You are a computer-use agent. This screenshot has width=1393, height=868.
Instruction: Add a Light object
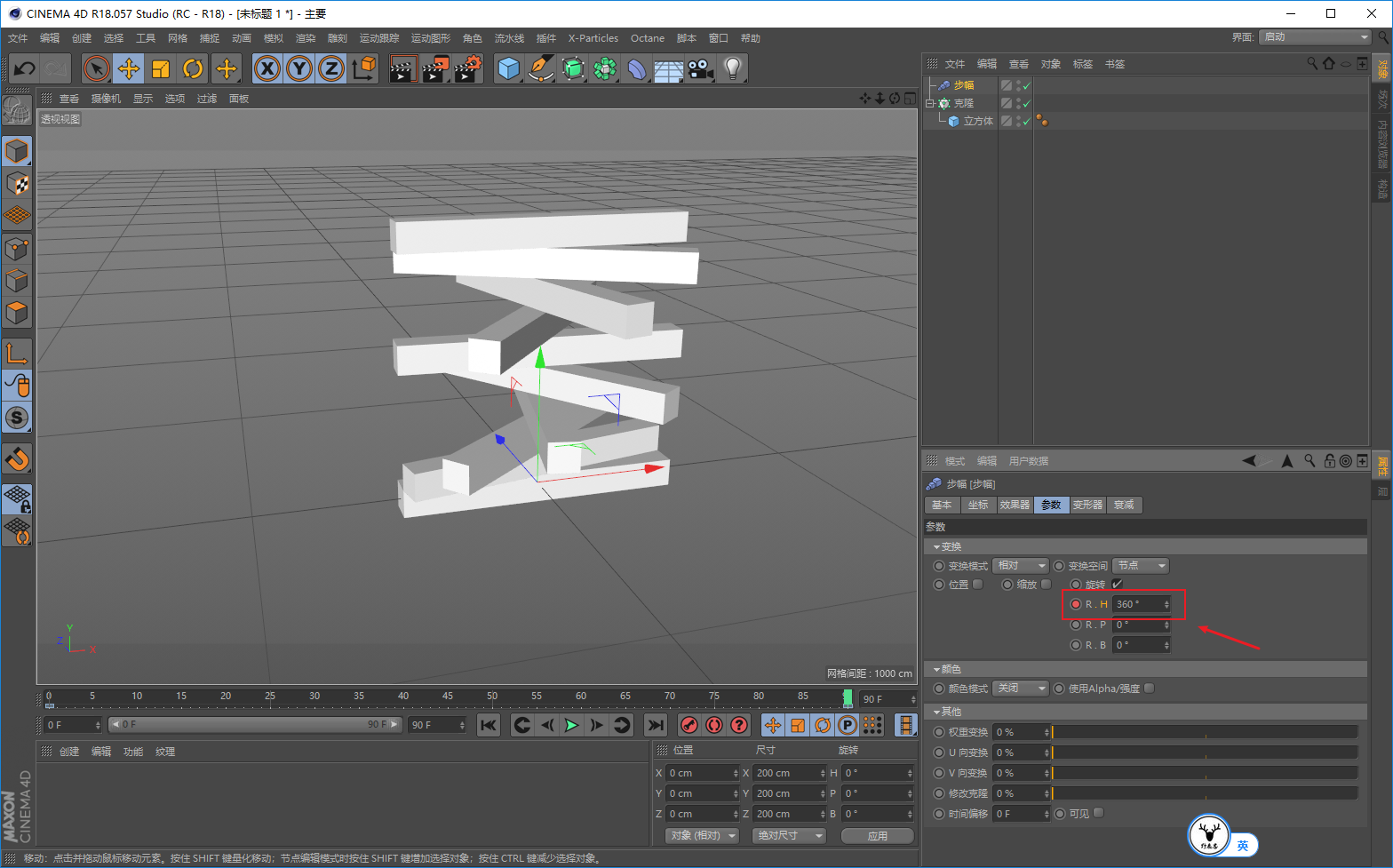click(x=733, y=68)
